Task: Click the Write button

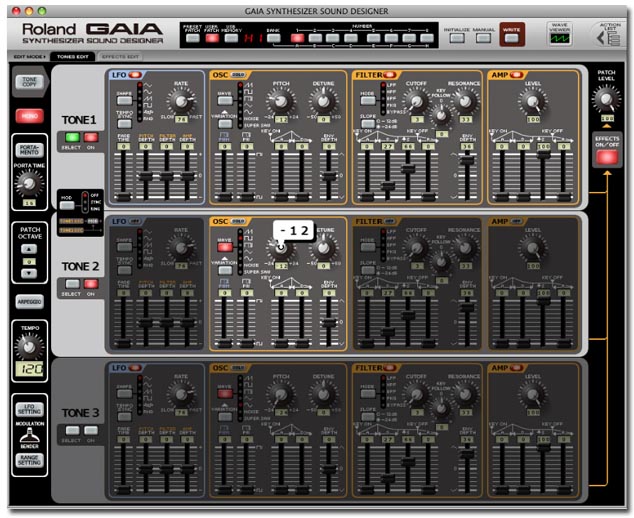Action: (x=511, y=38)
